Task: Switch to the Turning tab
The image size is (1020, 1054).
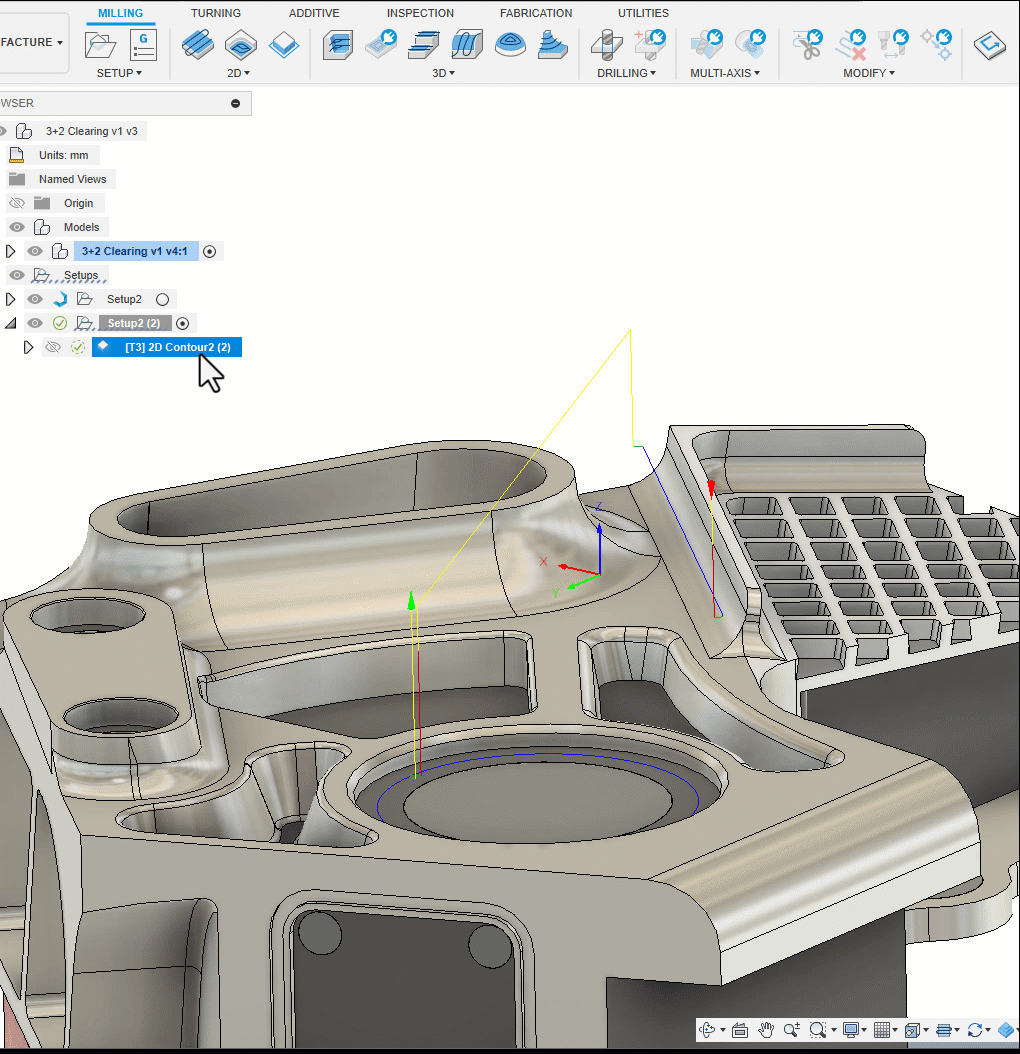Action: (216, 13)
